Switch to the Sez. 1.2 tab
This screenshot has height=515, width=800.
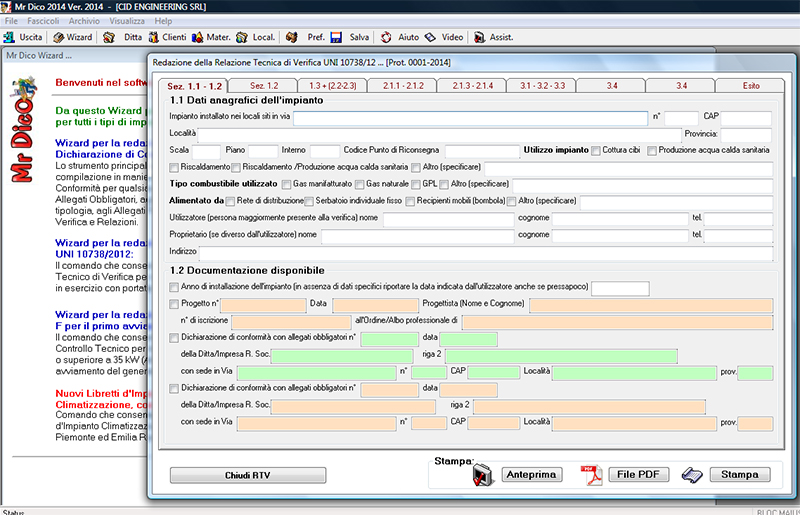[264, 86]
